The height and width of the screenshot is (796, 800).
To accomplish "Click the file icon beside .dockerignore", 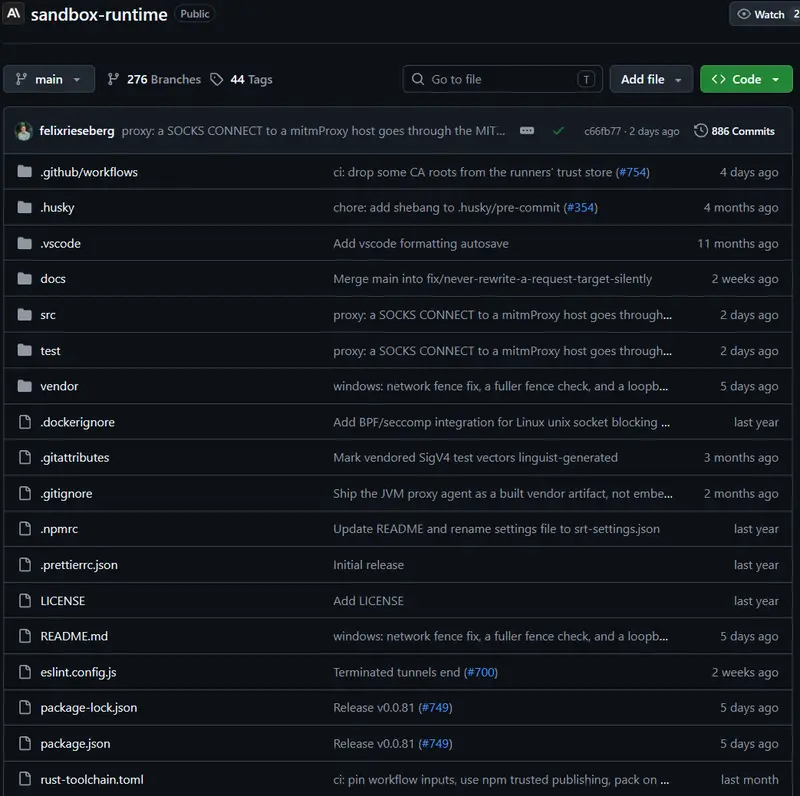I will click(x=24, y=422).
